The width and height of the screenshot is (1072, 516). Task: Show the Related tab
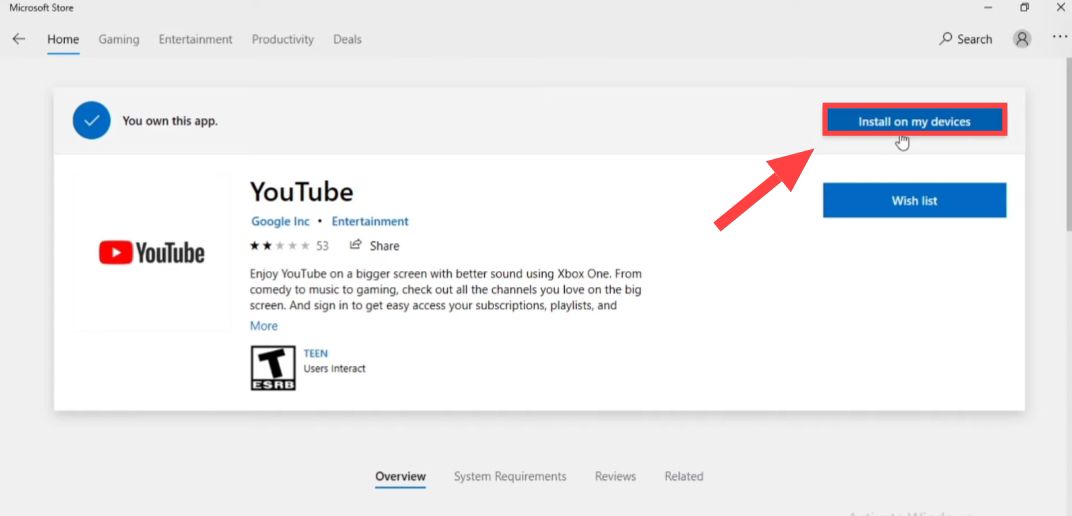684,476
